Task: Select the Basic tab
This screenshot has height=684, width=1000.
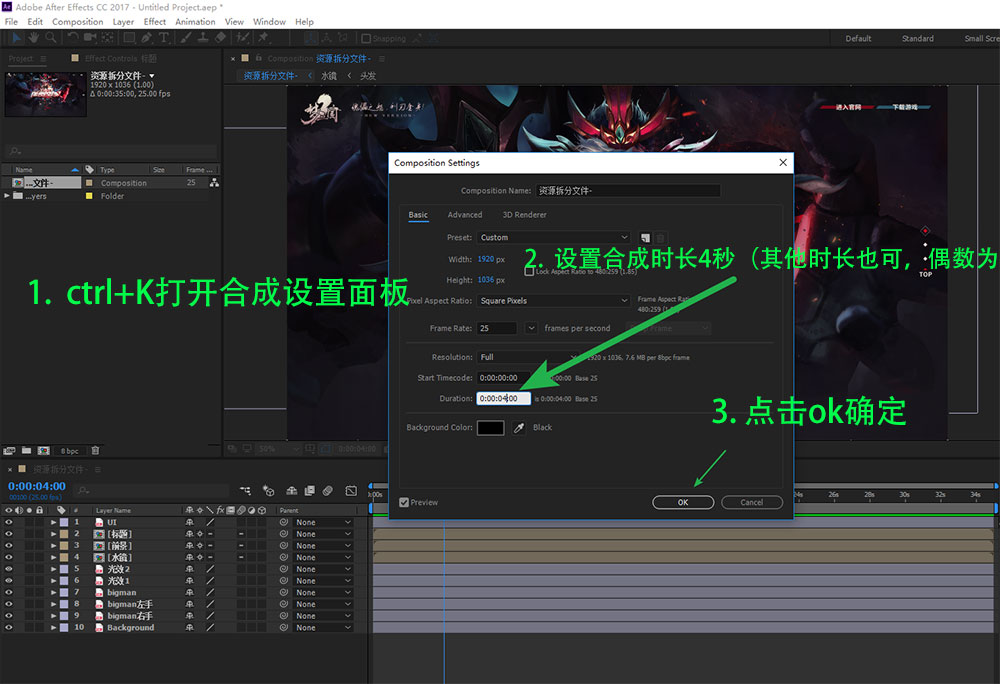Action: click(418, 215)
